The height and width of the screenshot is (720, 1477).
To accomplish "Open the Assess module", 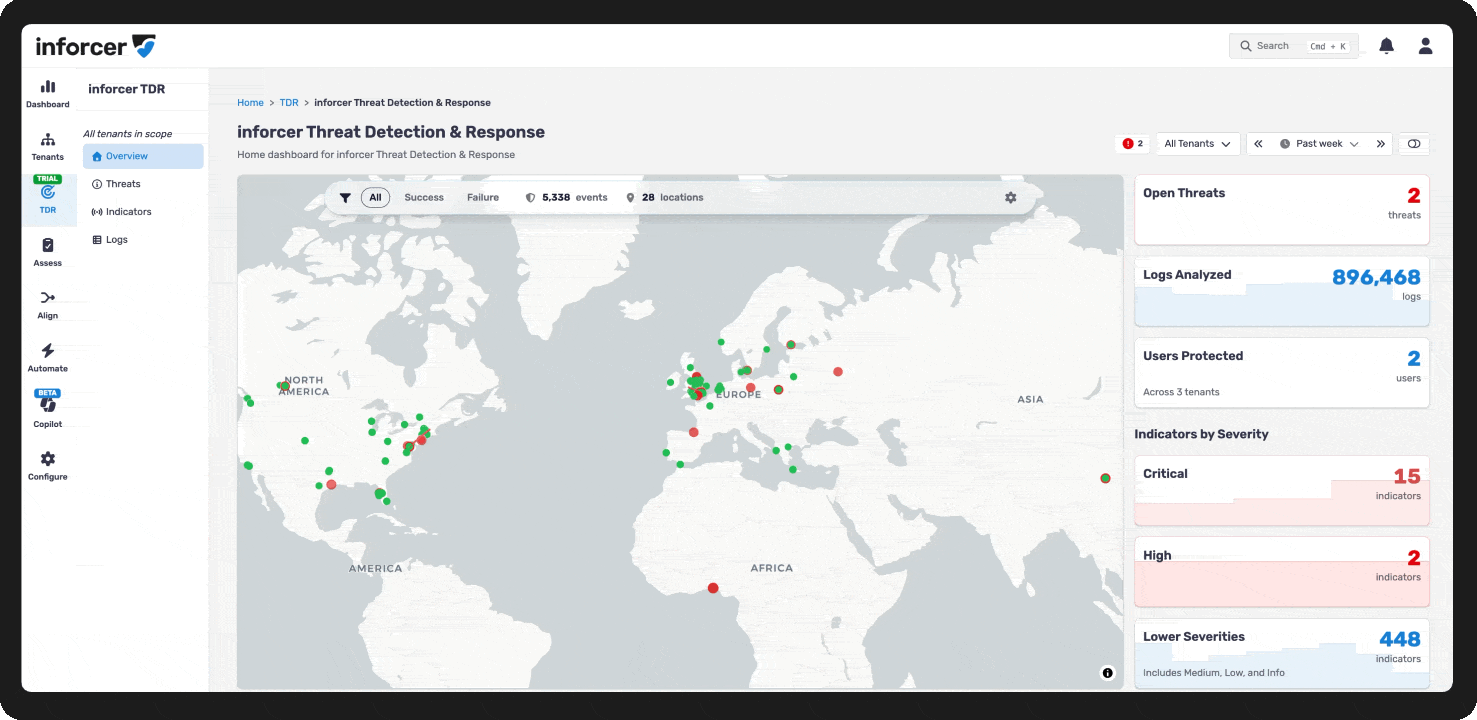I will pos(48,253).
